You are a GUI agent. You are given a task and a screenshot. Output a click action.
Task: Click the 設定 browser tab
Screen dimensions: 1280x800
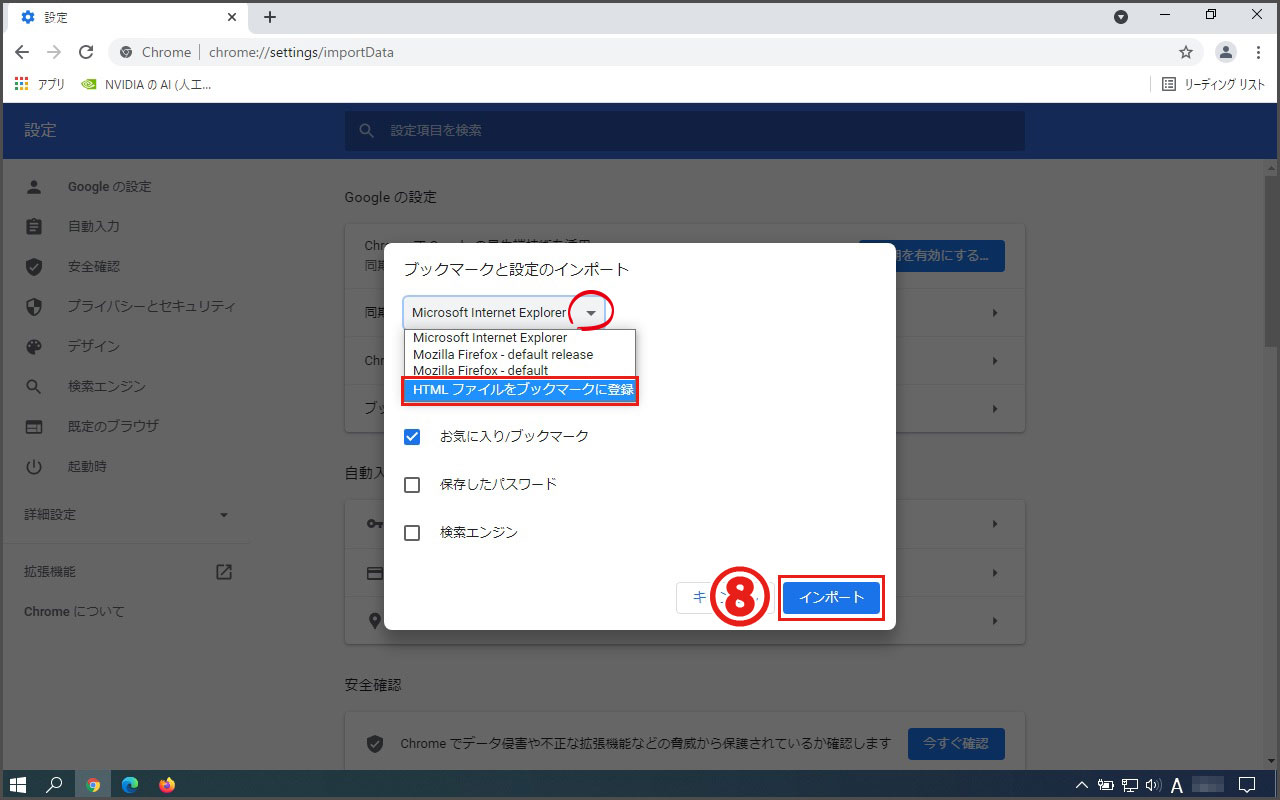click(x=126, y=17)
